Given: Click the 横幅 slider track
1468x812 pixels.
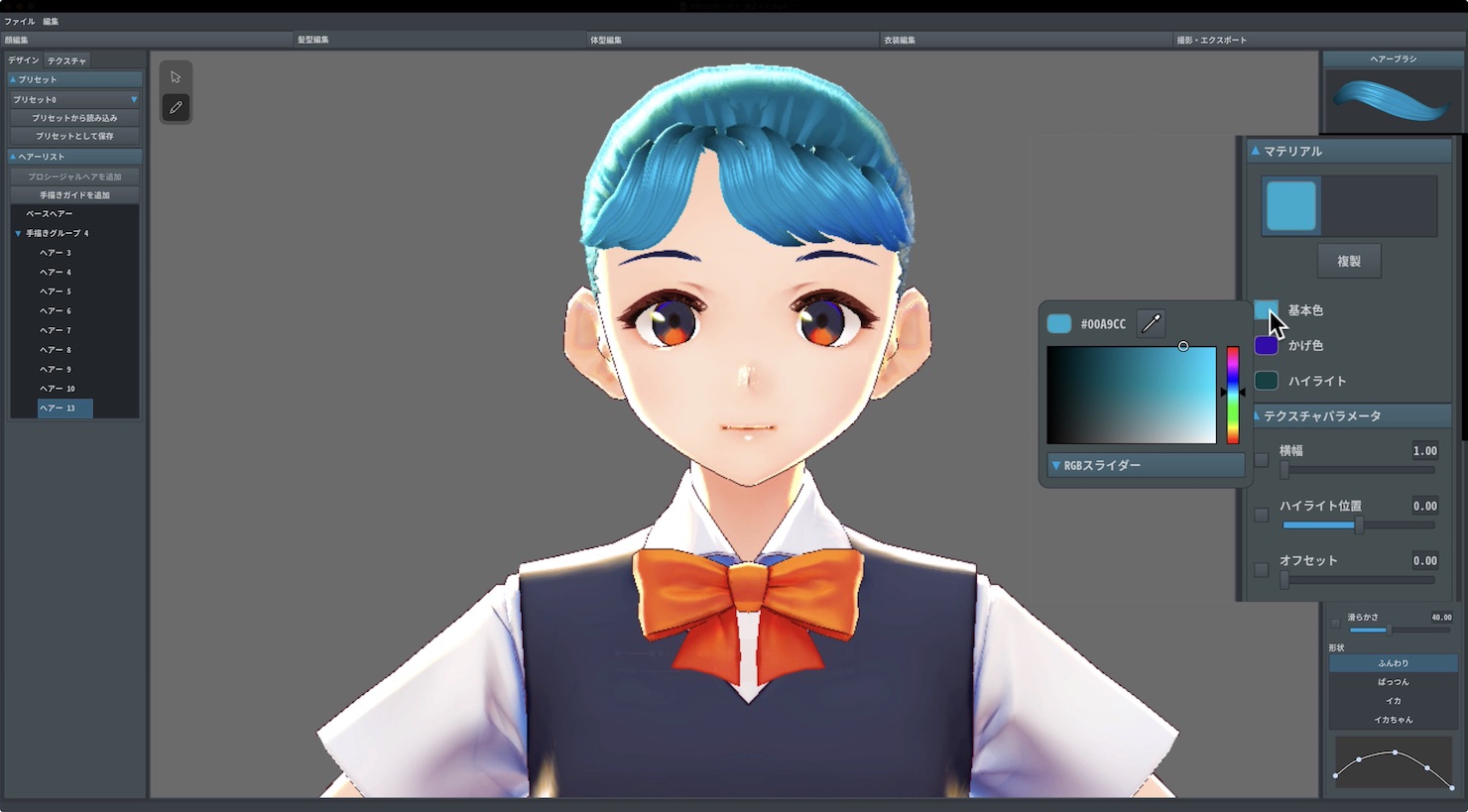Looking at the screenshot, I should 1357,470.
